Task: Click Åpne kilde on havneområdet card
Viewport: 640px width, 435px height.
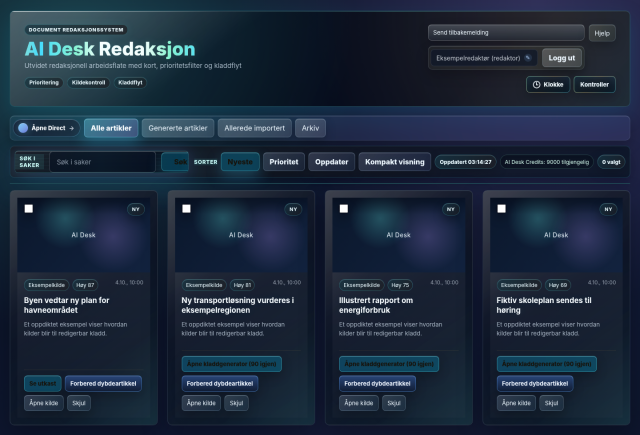Action: click(x=44, y=403)
